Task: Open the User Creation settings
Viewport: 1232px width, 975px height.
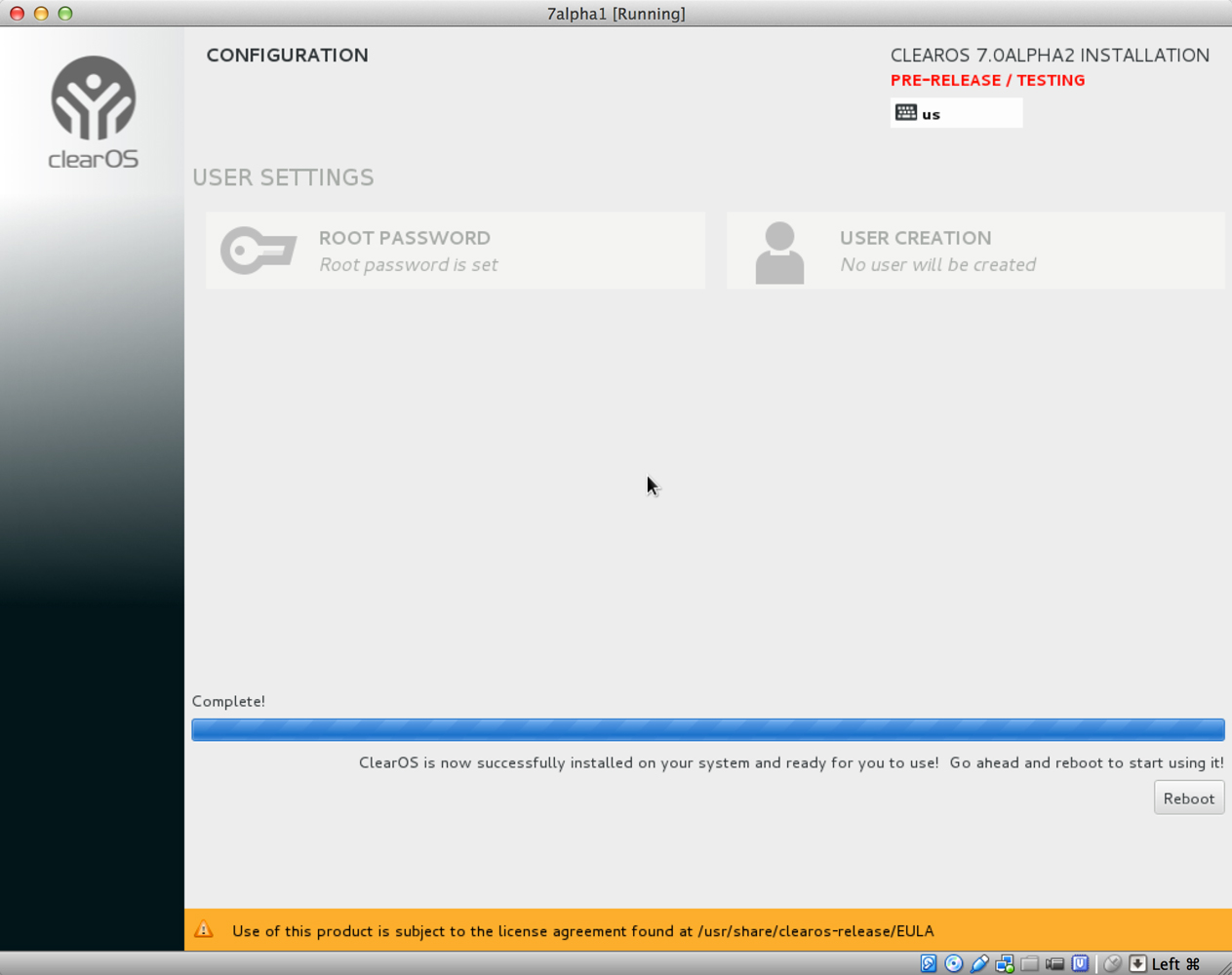Action: pos(975,251)
